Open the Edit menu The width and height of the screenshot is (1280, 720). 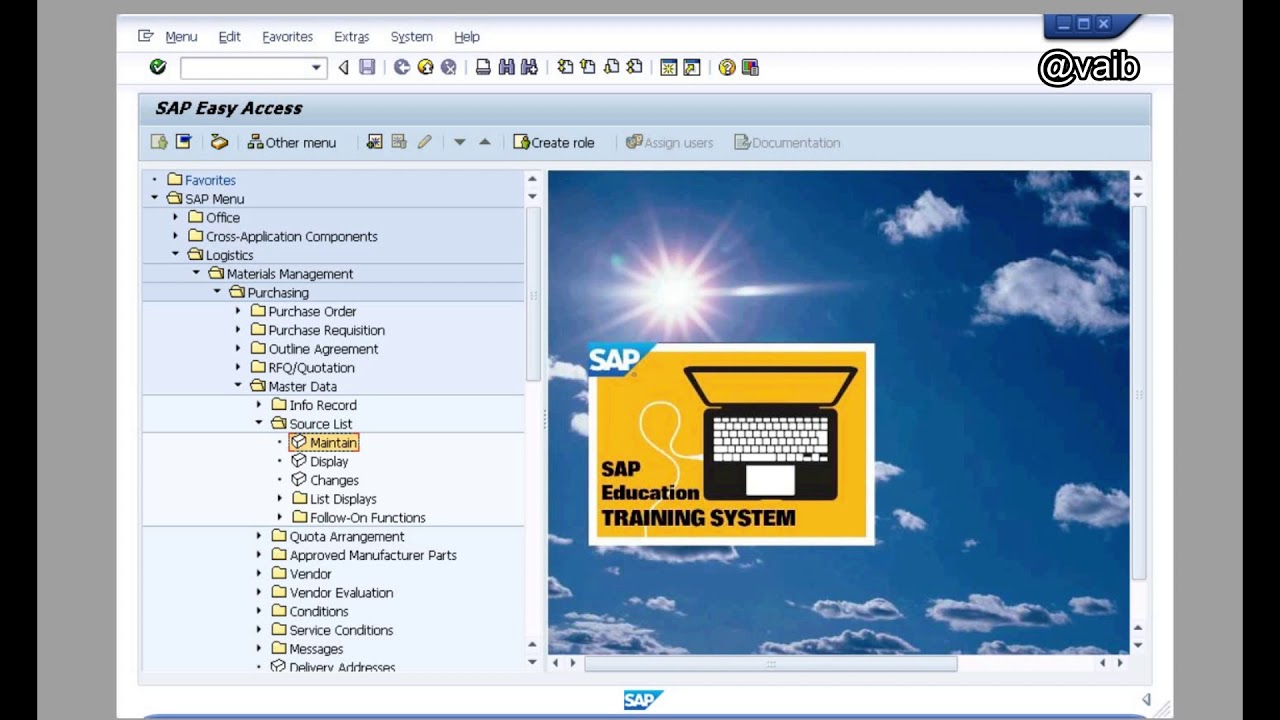click(230, 36)
